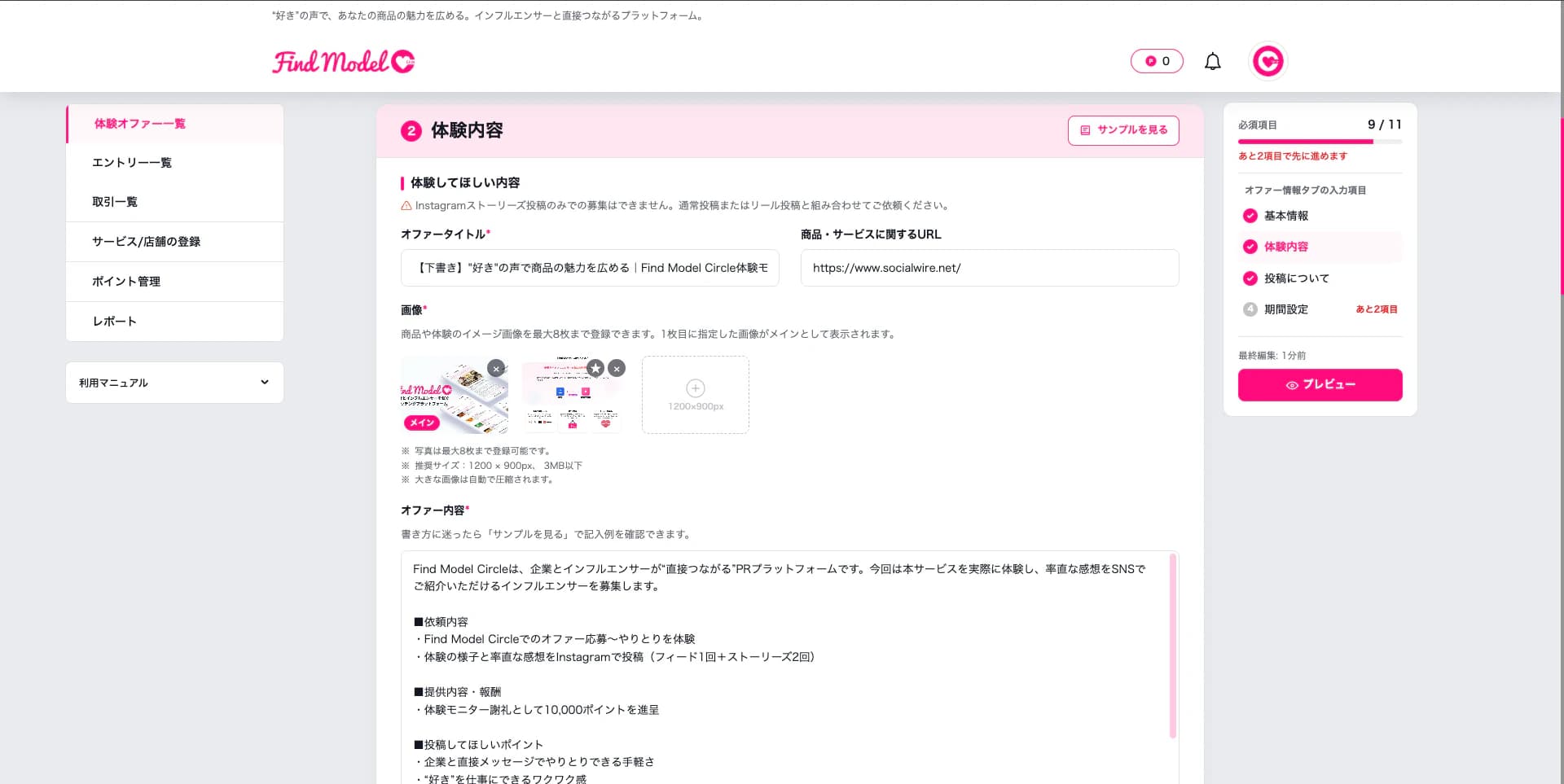1564x784 pixels.
Task: Open ポイント管理 in the sidebar
Action: tap(174, 282)
